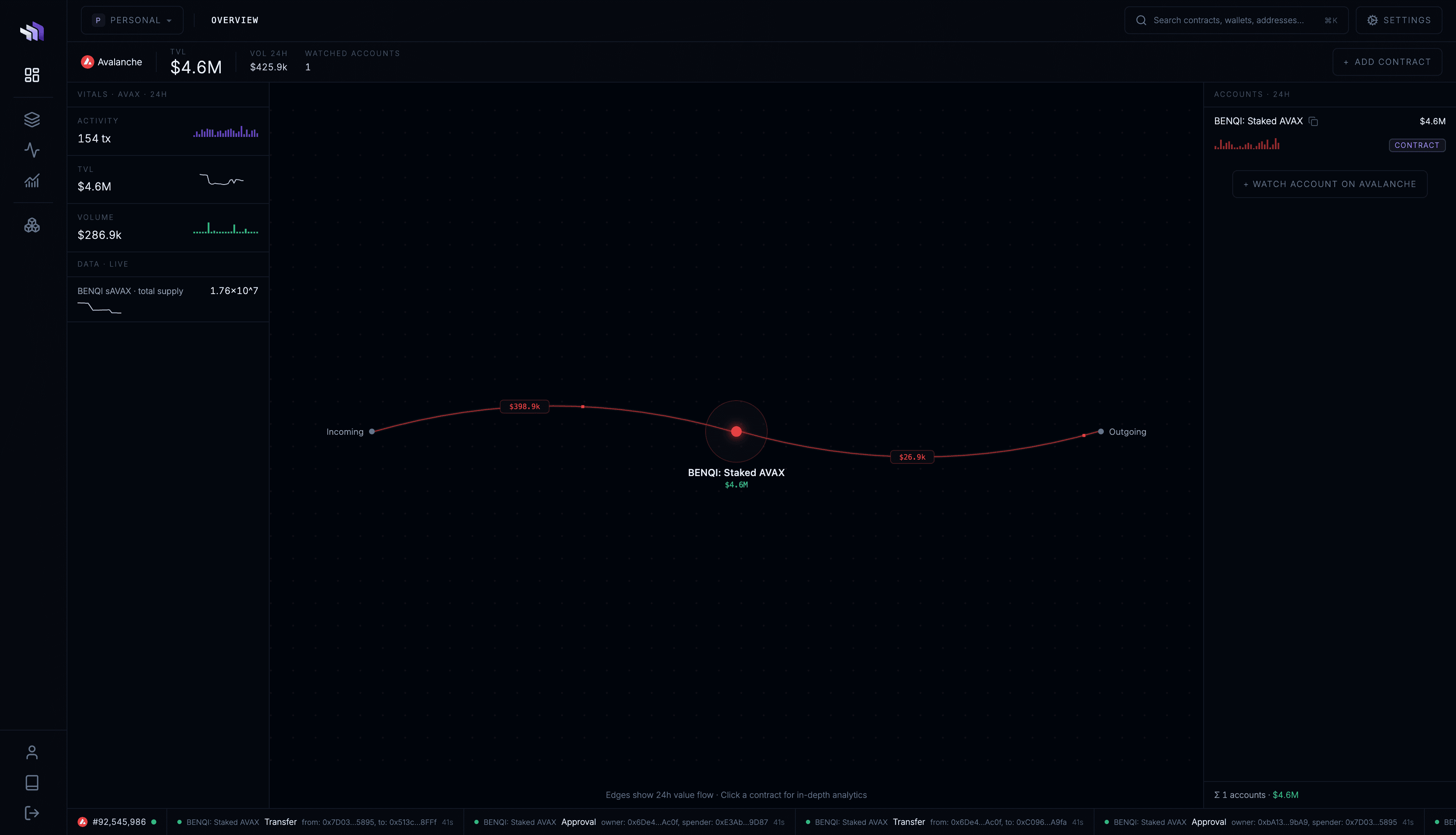Click the VOL 24H $425.9k stat
Screen dimensions: 1456x835
(268, 61)
